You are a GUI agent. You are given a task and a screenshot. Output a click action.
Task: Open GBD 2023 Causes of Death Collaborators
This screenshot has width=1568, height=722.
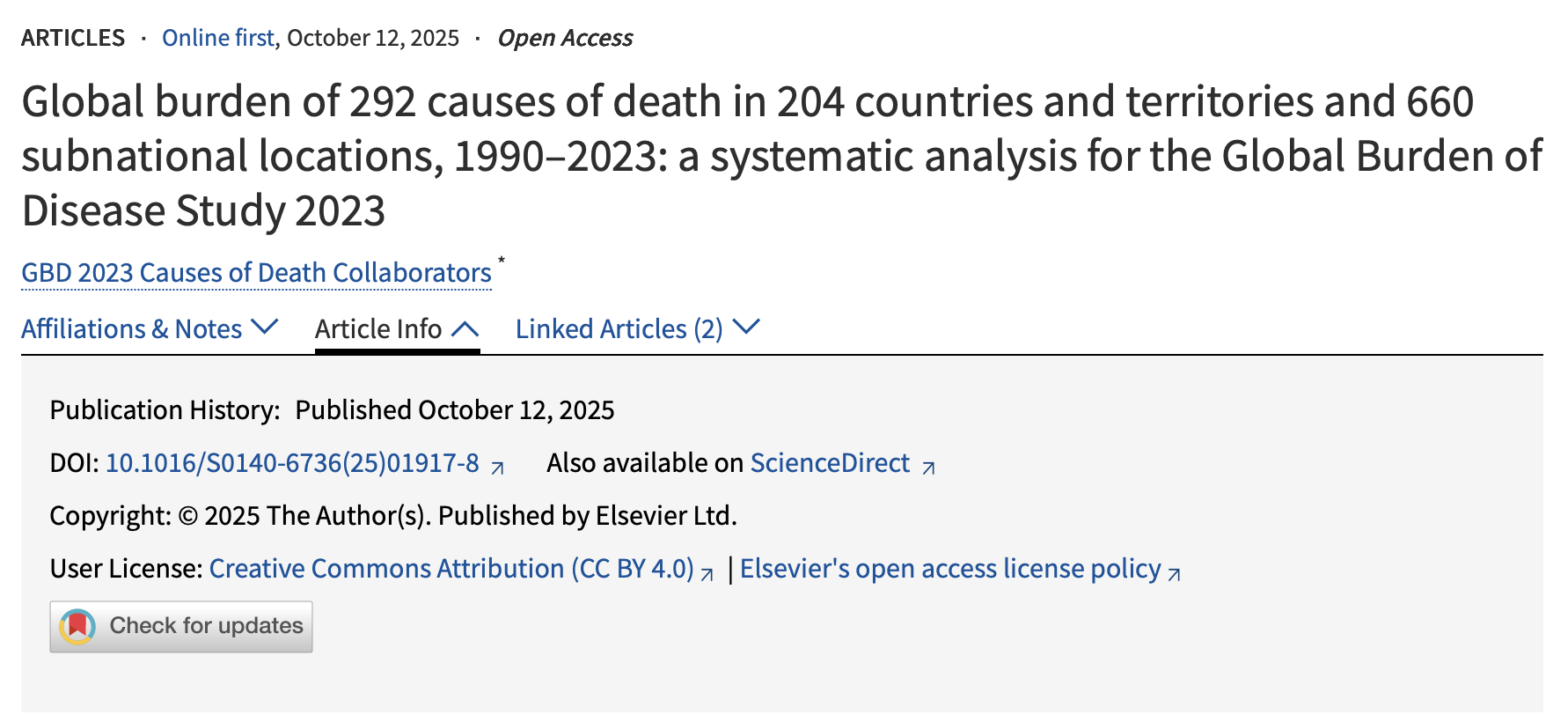click(256, 273)
